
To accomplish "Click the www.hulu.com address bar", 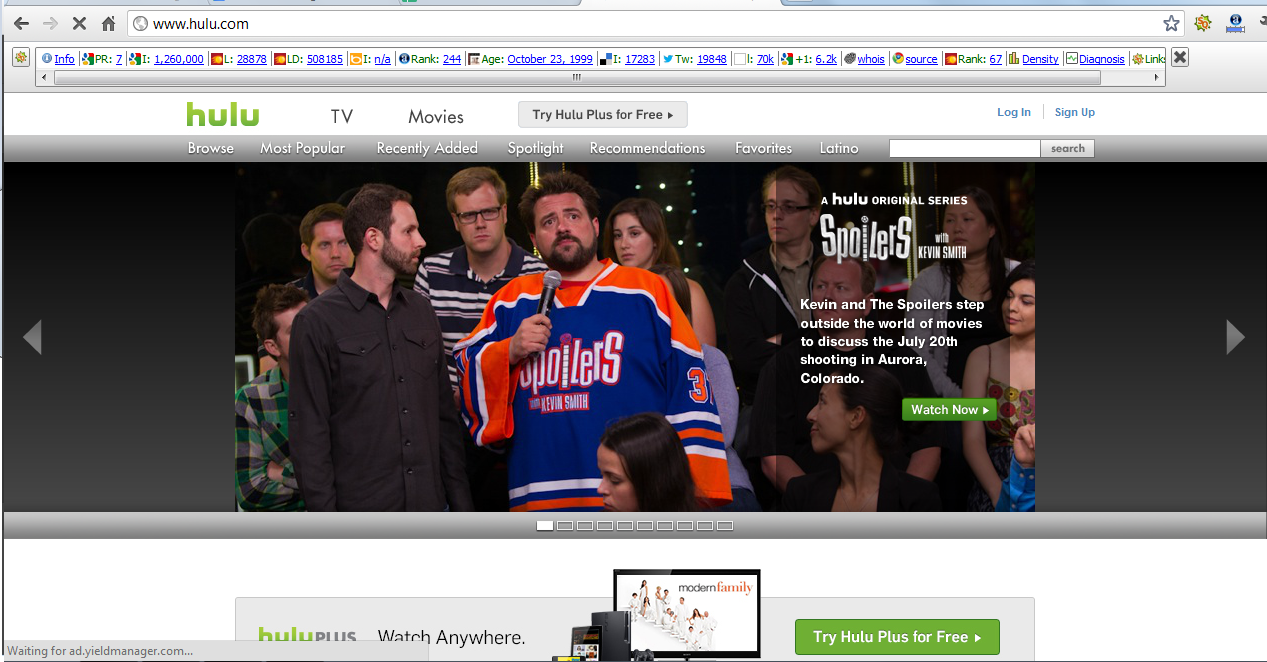I will [x=655, y=23].
